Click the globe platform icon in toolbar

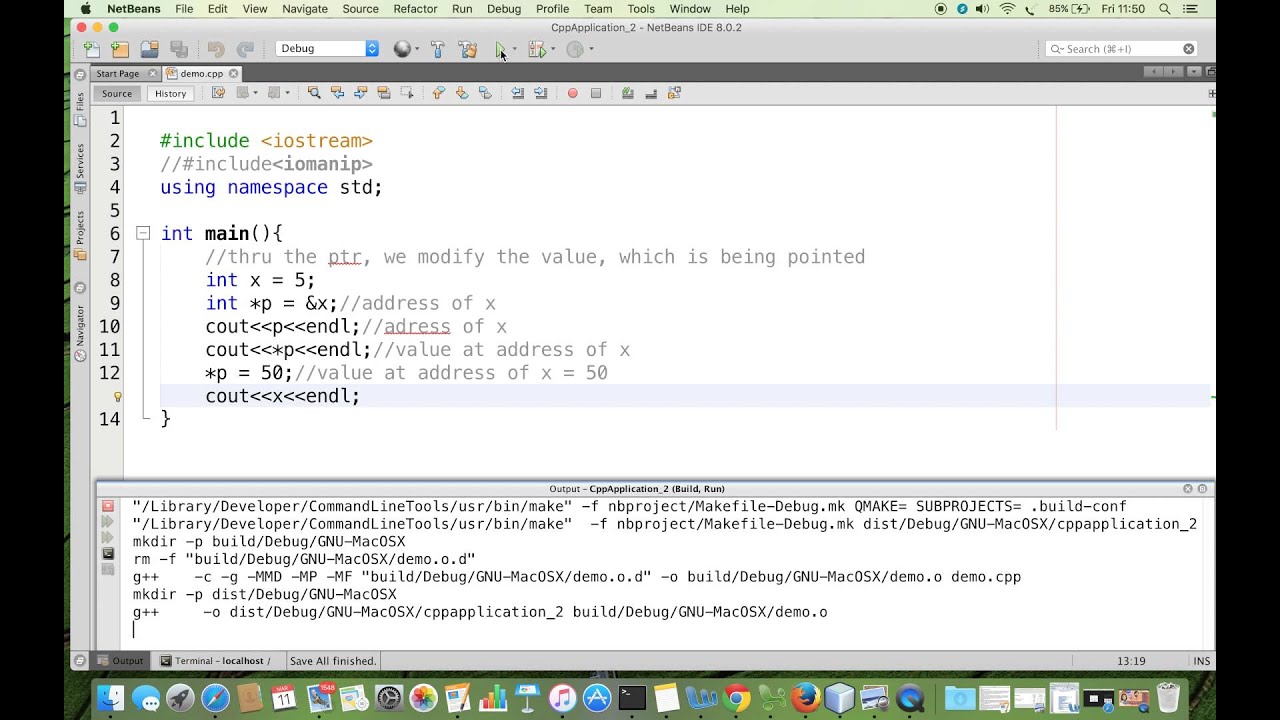point(402,49)
